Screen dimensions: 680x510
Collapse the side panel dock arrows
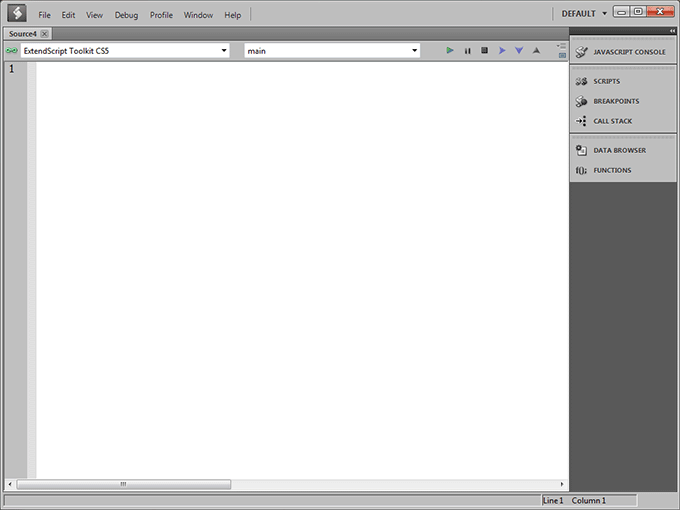(672, 31)
